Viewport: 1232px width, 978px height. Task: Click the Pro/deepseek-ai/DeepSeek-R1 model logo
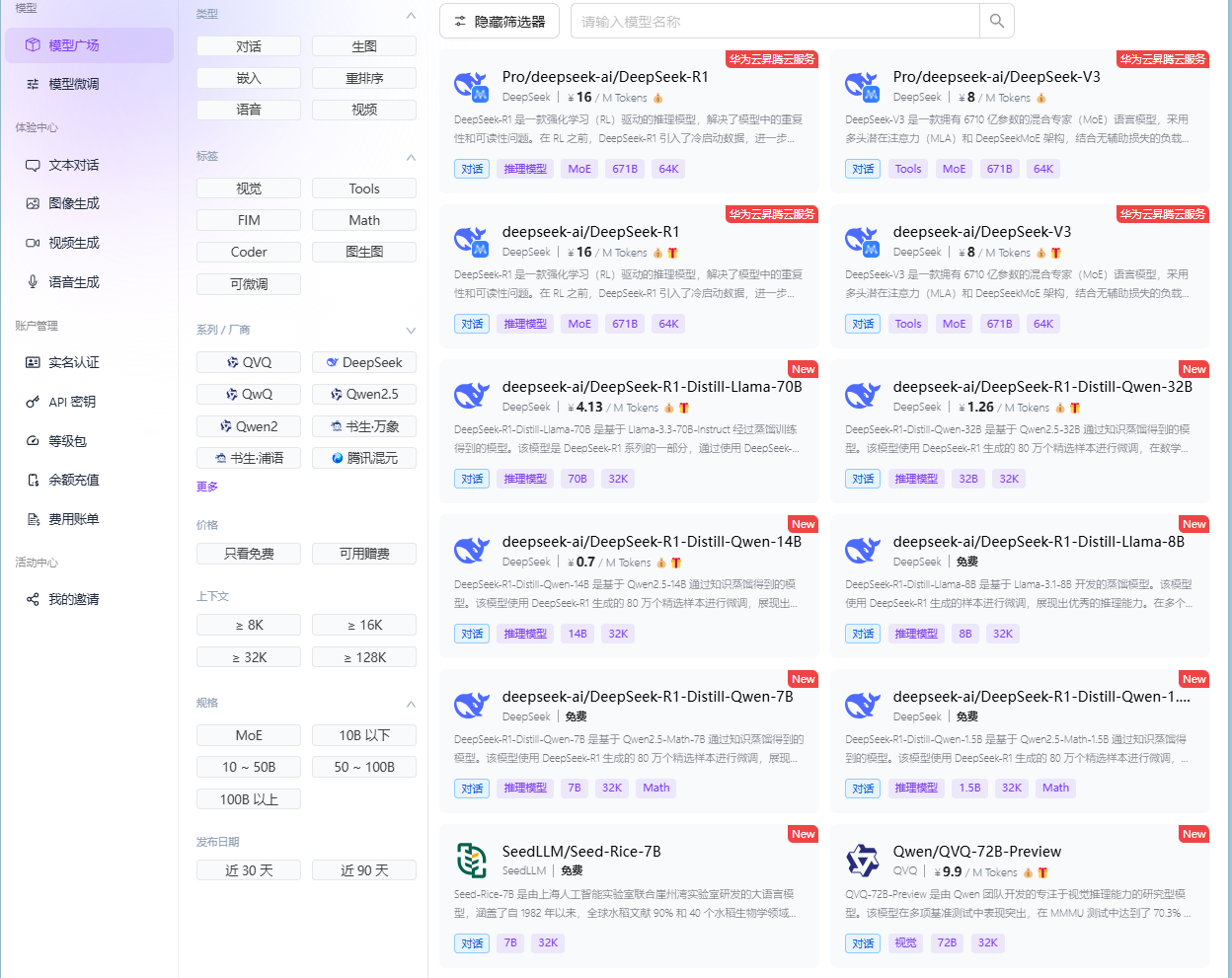pyautogui.click(x=472, y=86)
